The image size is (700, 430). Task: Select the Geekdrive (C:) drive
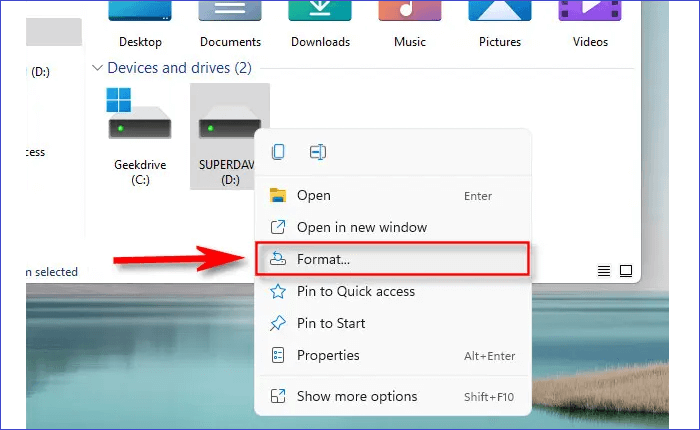[x=139, y=129]
